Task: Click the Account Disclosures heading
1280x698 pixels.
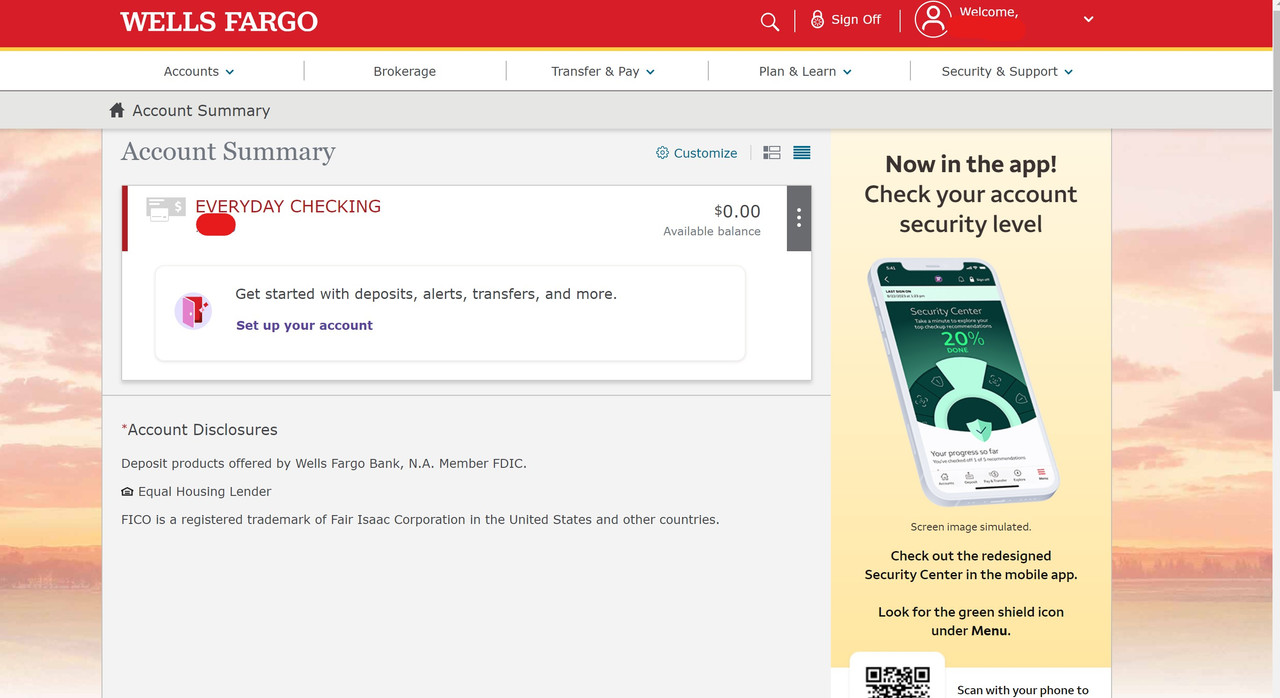Action: tap(202, 430)
